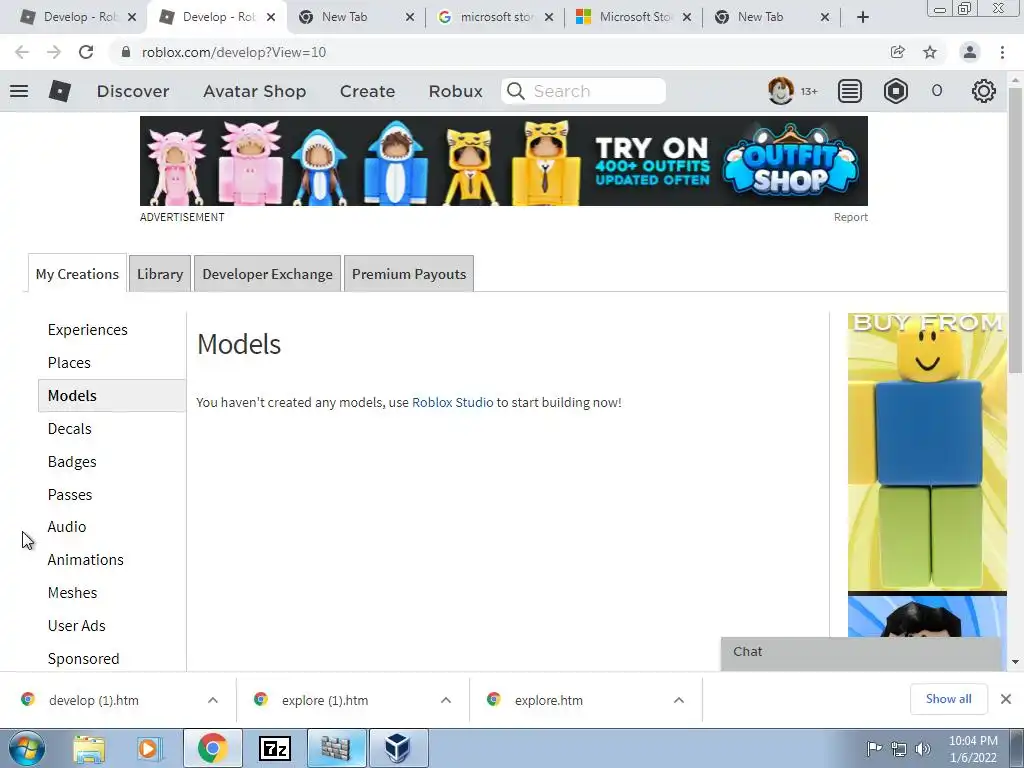This screenshot has height=768, width=1024.
Task: Bookmark this page with the star icon
Action: (x=930, y=52)
